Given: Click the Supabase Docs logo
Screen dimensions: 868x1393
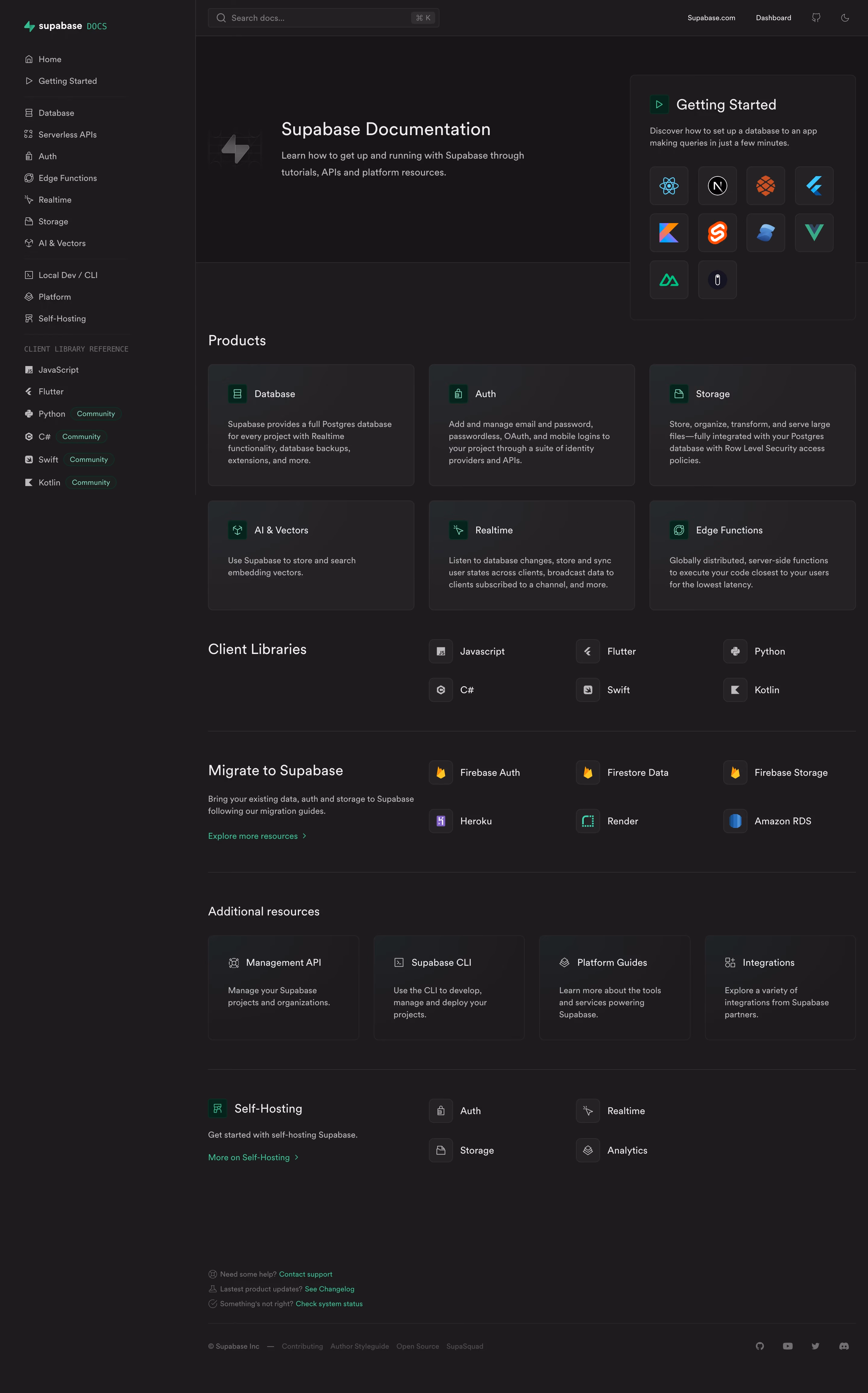Looking at the screenshot, I should click(x=65, y=26).
